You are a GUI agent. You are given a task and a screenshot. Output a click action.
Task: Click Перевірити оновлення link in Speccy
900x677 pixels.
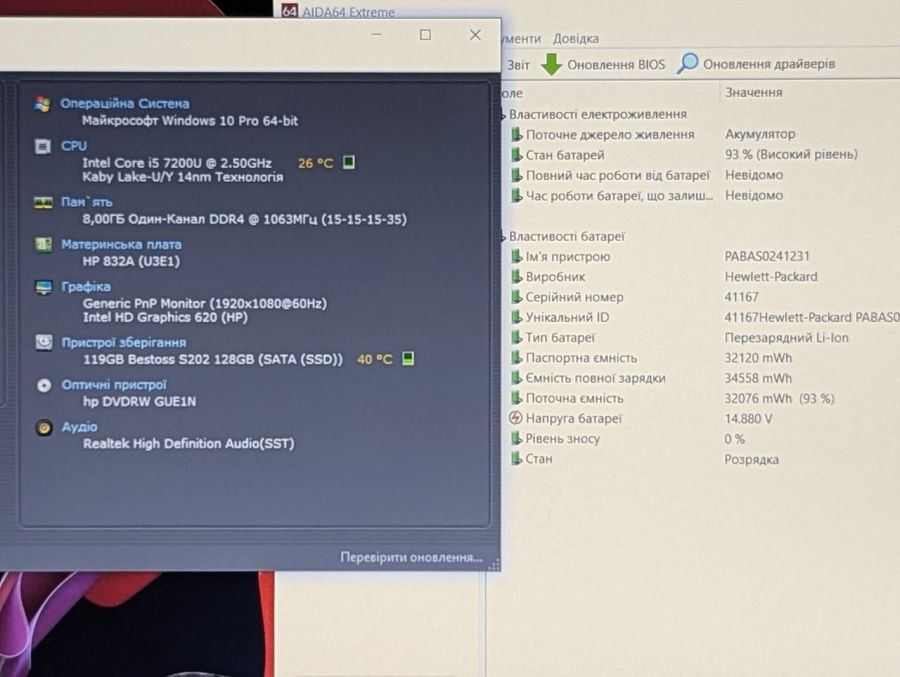[x=412, y=557]
